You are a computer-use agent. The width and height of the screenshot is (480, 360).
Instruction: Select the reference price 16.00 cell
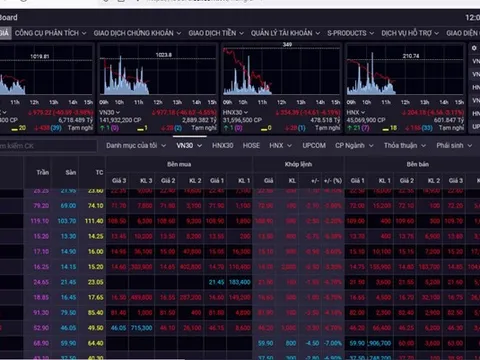96,252
